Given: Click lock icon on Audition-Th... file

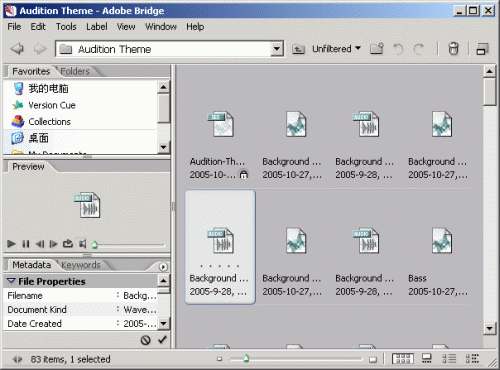Looking at the screenshot, I should point(244,174).
